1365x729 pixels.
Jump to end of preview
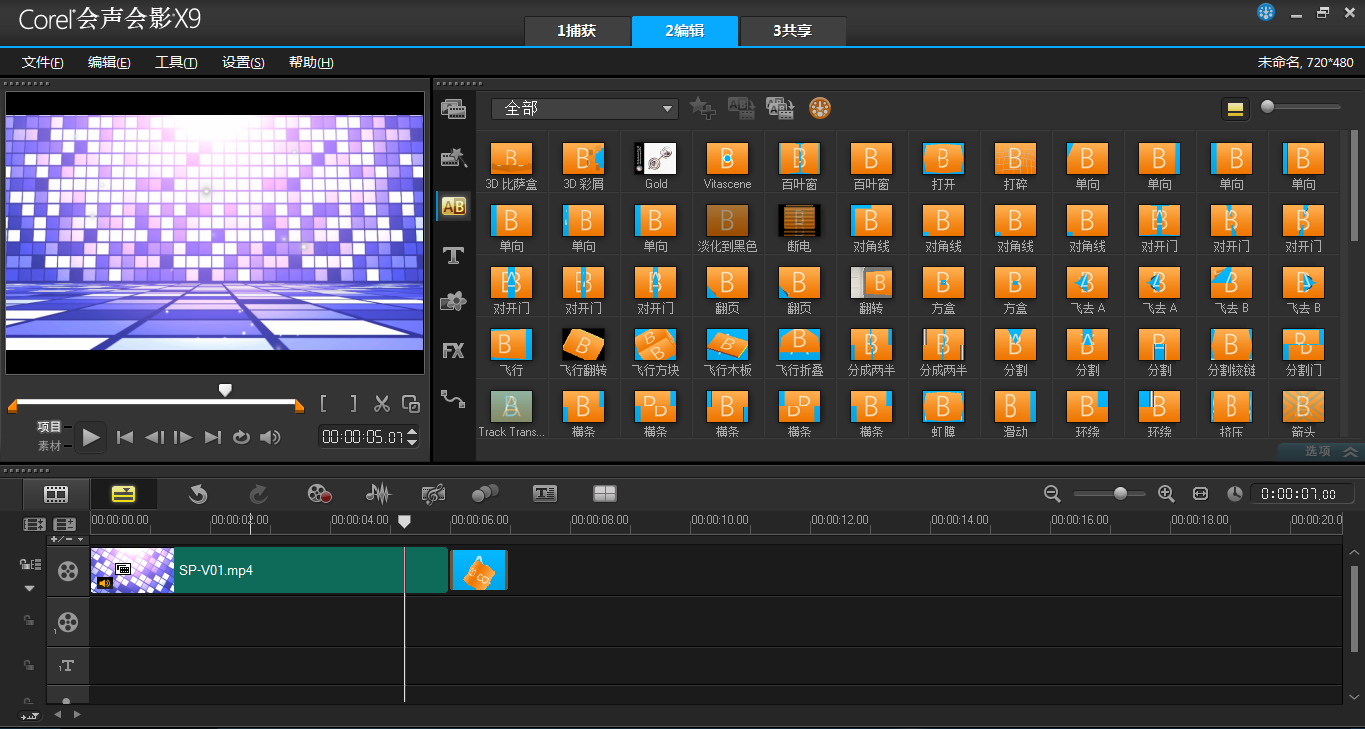click(x=212, y=437)
